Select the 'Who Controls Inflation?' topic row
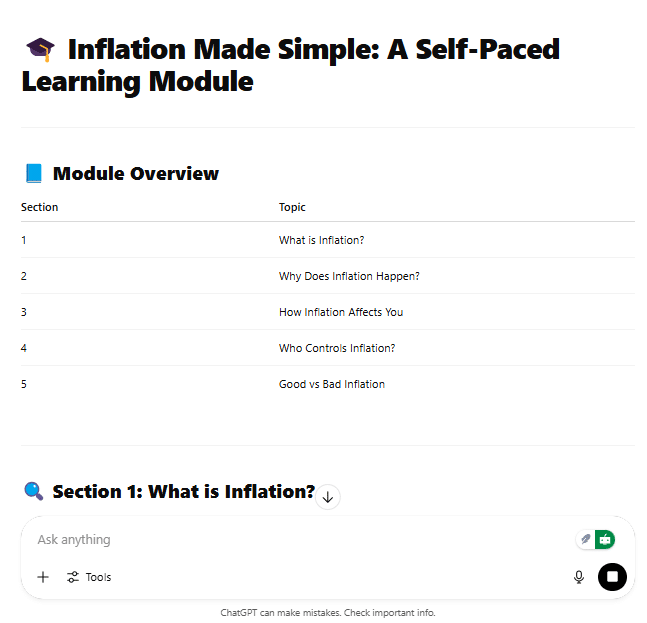Viewport: 647px width, 623px height. coord(328,348)
